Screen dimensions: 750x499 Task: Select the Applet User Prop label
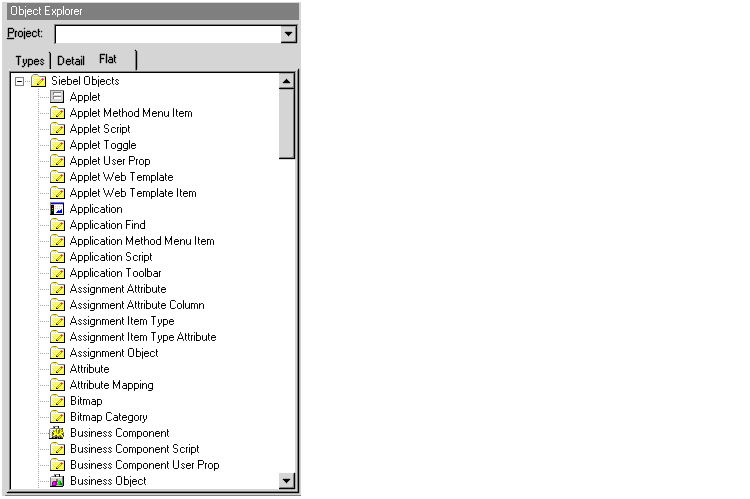(110, 161)
